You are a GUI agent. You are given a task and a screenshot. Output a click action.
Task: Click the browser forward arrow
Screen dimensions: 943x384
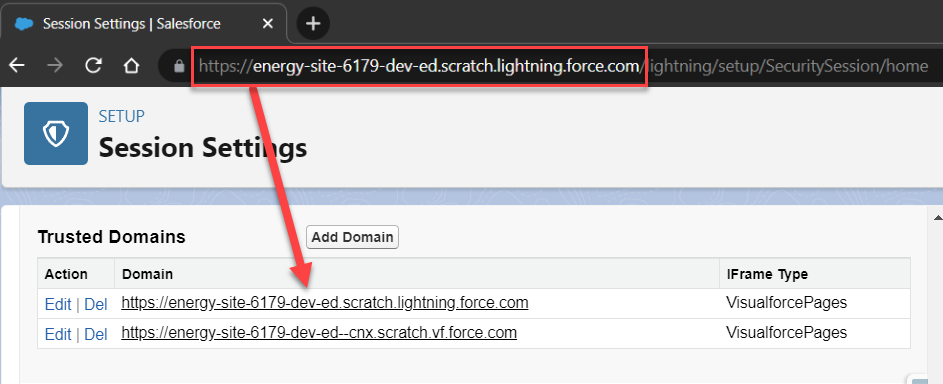tap(55, 66)
